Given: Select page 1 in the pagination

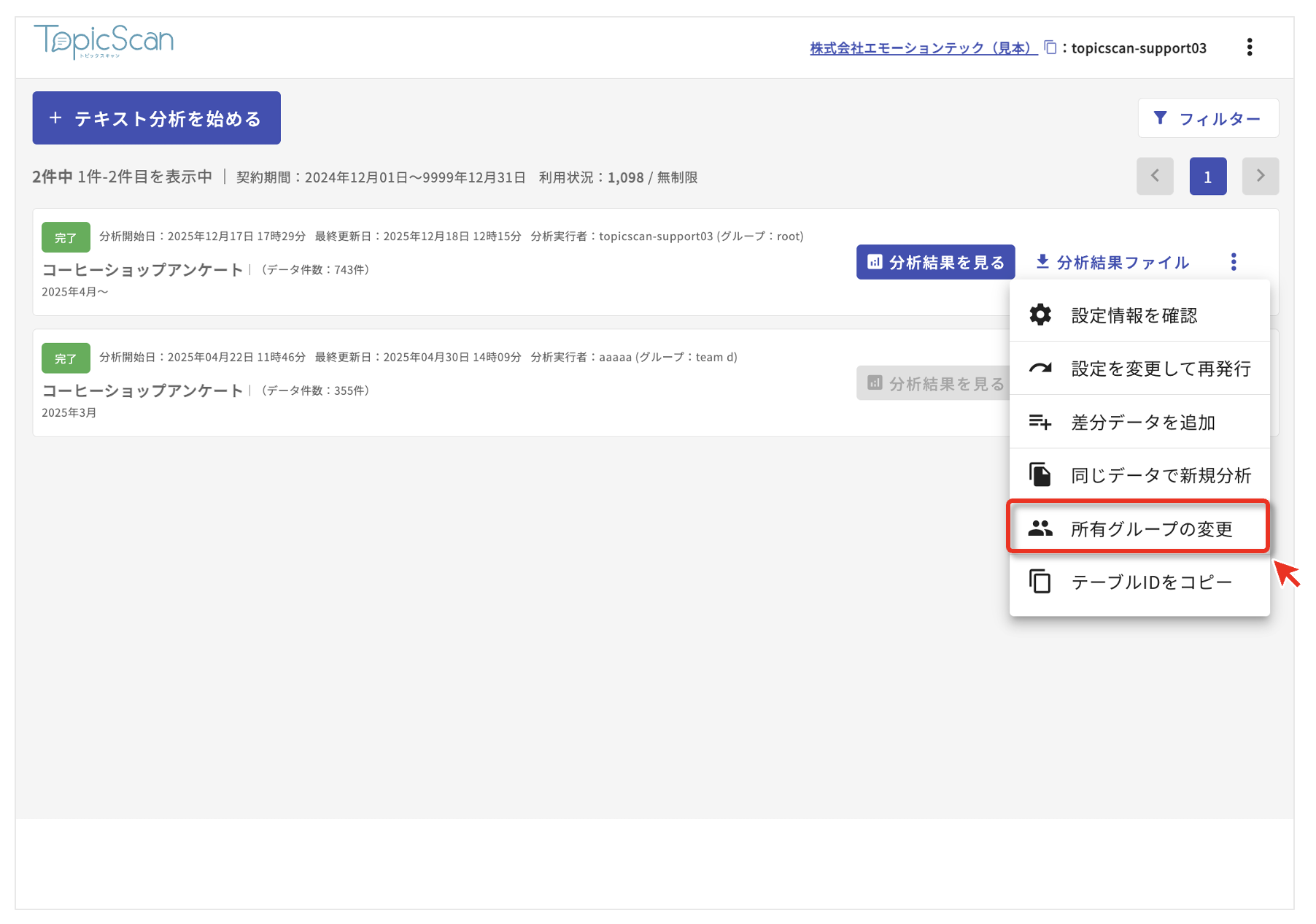Looking at the screenshot, I should (1207, 176).
